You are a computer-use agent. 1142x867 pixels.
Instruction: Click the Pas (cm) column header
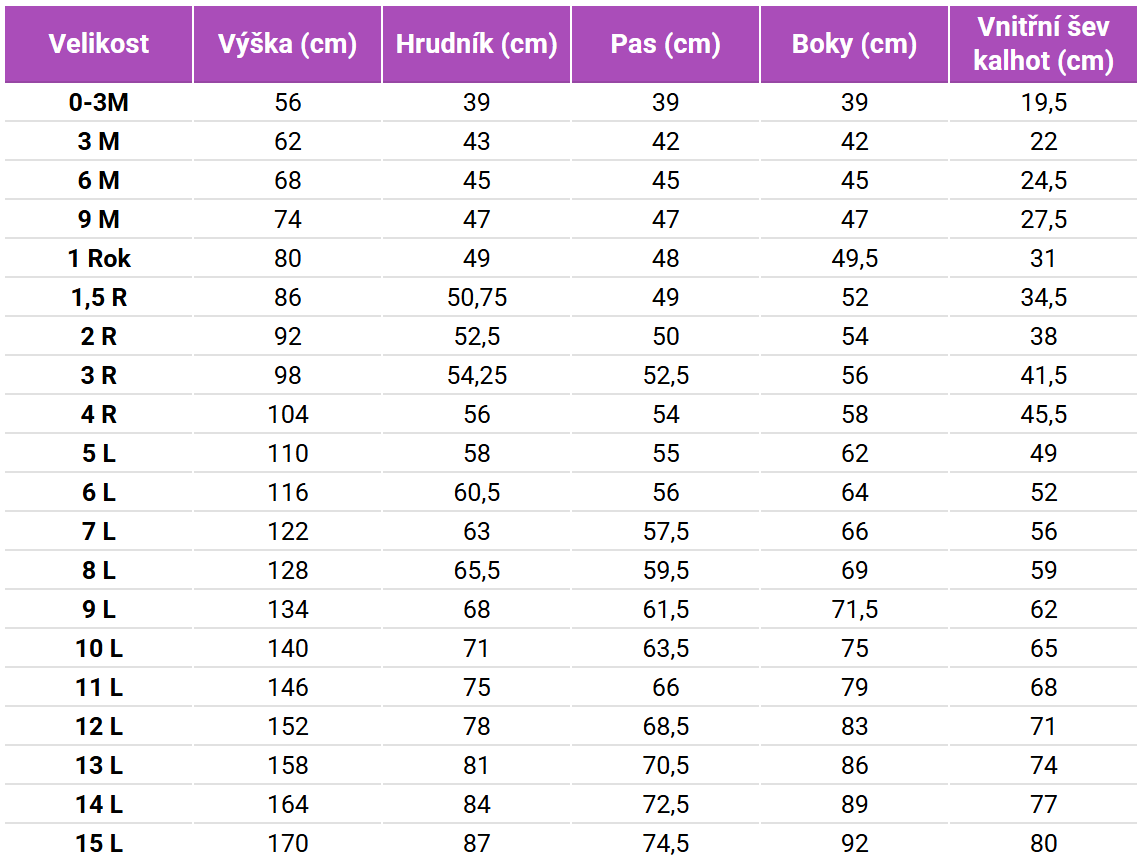(x=665, y=44)
